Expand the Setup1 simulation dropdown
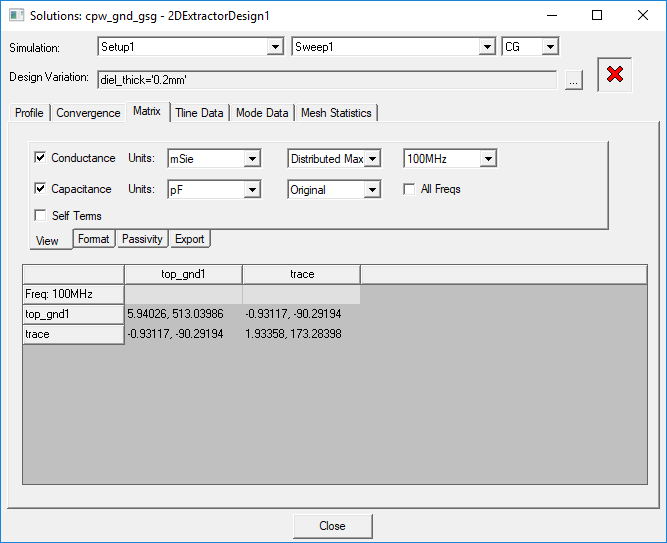 [275, 47]
